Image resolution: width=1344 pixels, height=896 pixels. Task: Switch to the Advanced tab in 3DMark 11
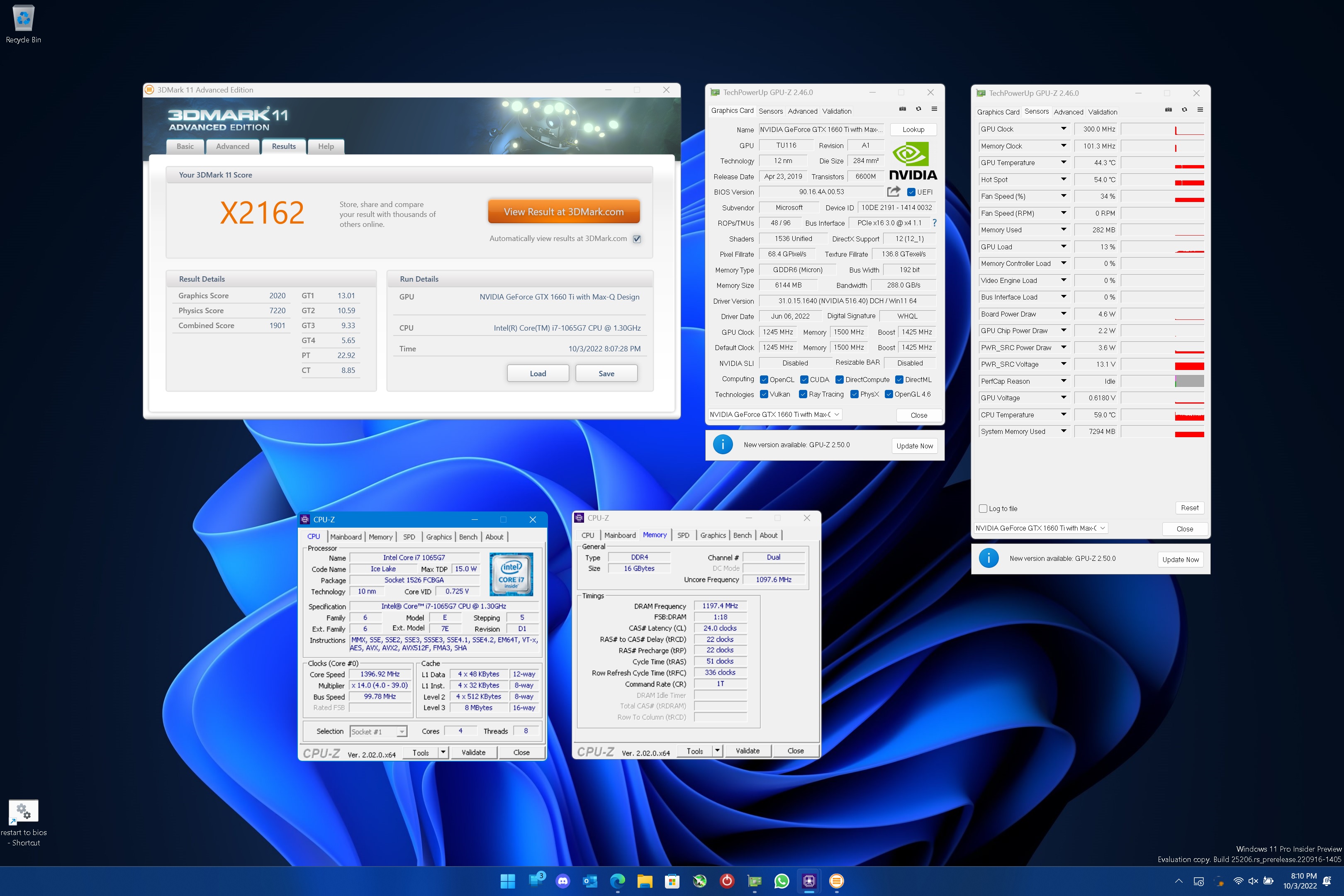coord(233,146)
